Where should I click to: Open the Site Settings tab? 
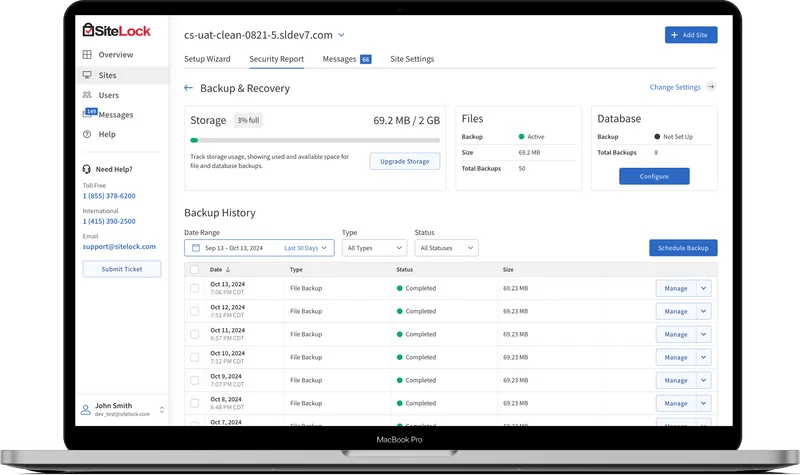[412, 59]
